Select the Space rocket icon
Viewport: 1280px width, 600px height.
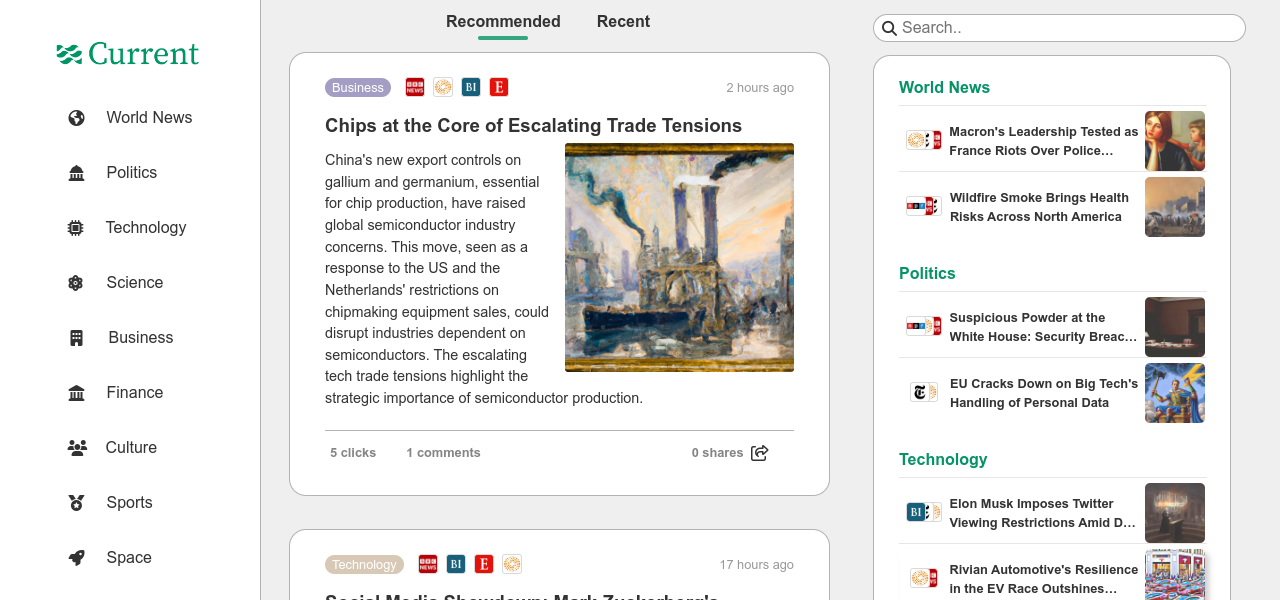pos(76,558)
